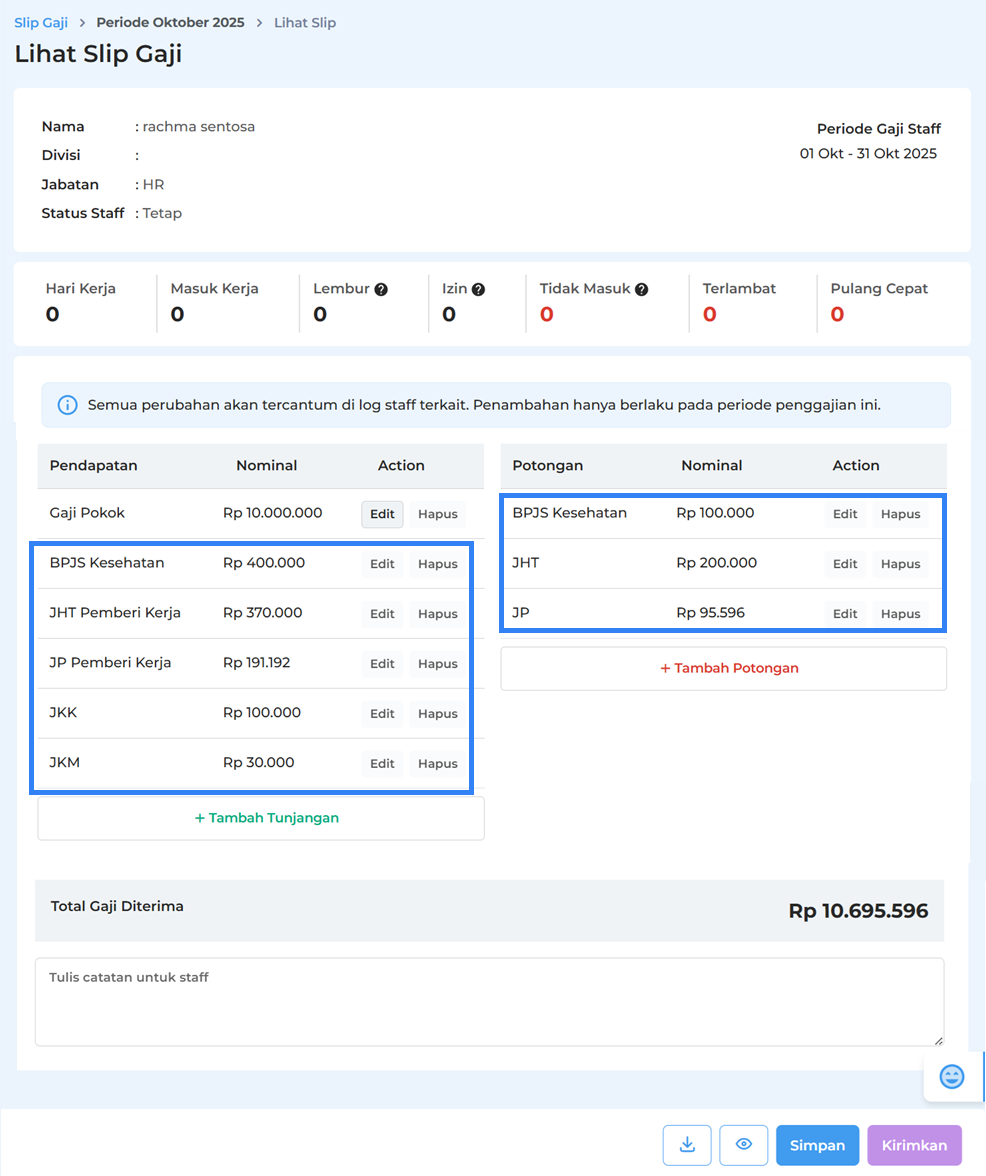Click the Lembur help question icon

[381, 289]
